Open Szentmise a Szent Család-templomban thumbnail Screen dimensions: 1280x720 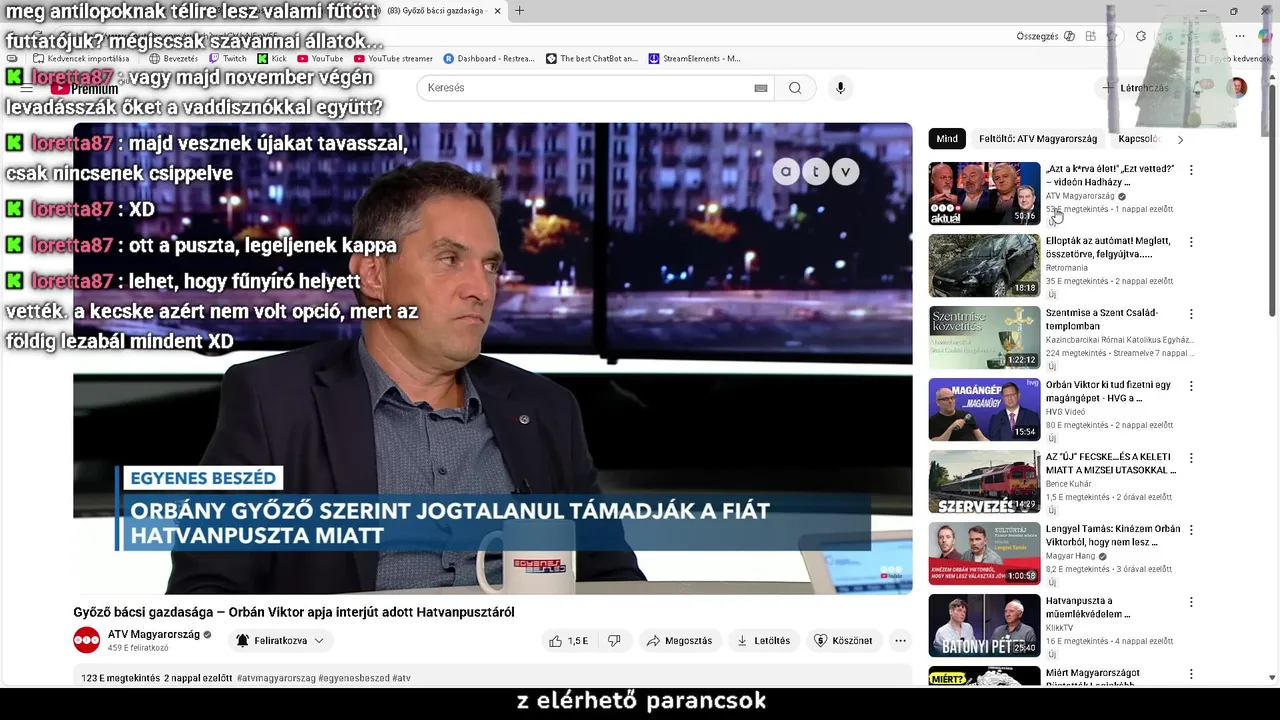tap(984, 338)
